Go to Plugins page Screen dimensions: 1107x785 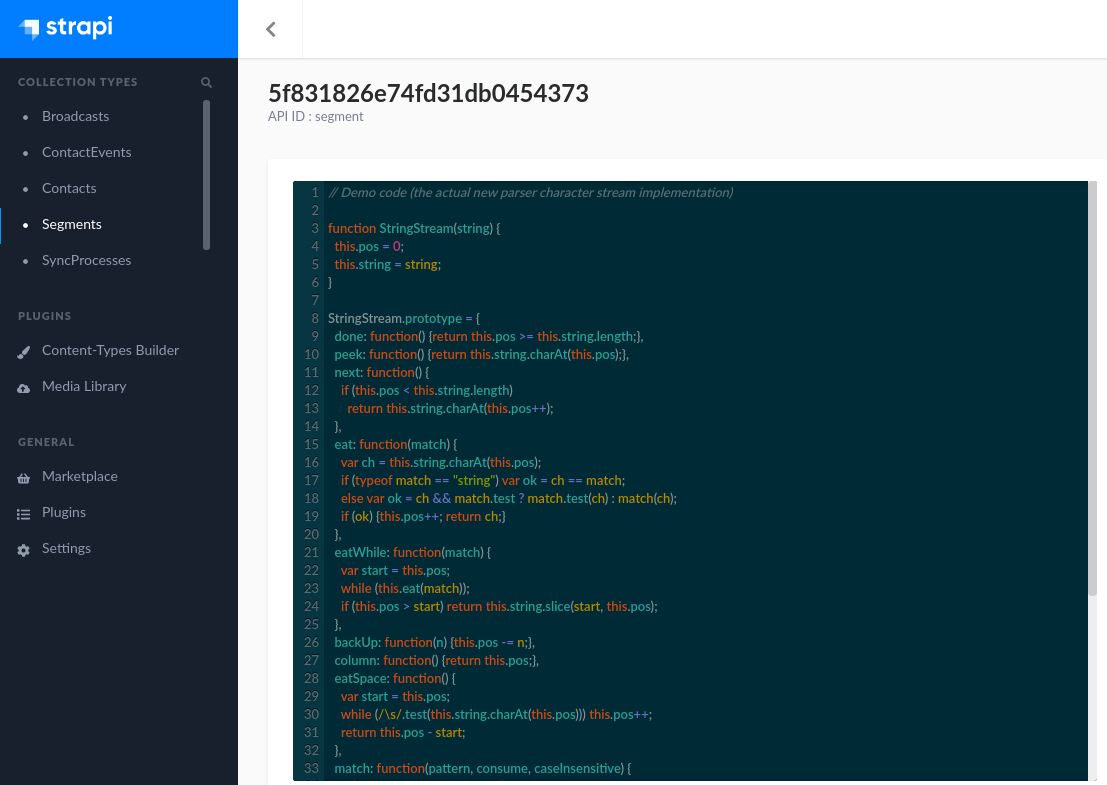pyautogui.click(x=64, y=513)
